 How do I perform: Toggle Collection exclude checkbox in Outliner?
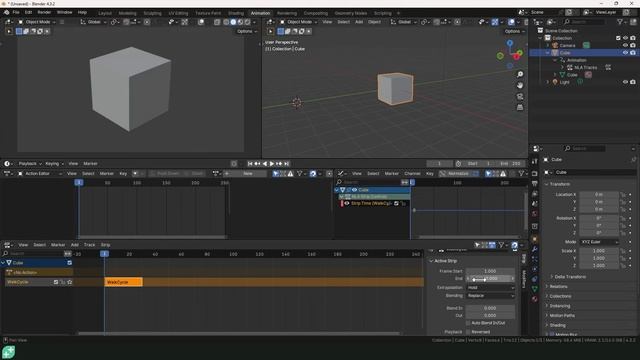click(x=618, y=38)
